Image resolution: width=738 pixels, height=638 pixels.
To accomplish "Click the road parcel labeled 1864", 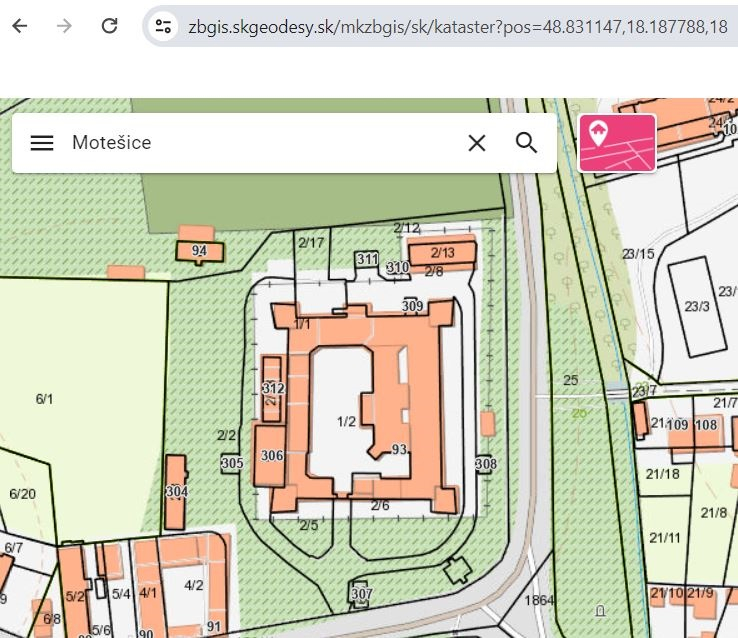I will pyautogui.click(x=539, y=601).
